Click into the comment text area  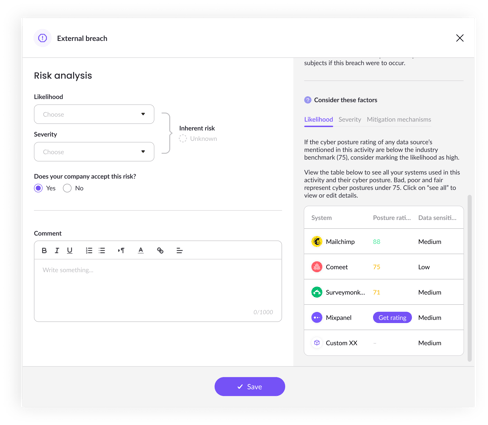coord(158,290)
